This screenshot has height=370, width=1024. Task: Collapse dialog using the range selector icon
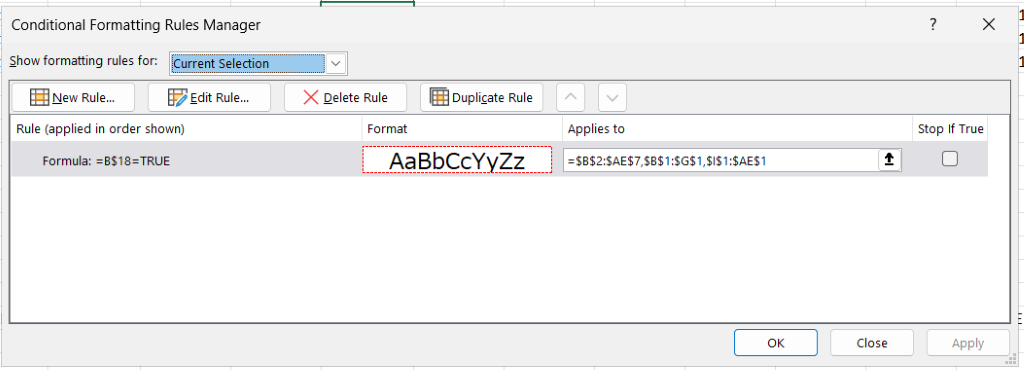(889, 159)
